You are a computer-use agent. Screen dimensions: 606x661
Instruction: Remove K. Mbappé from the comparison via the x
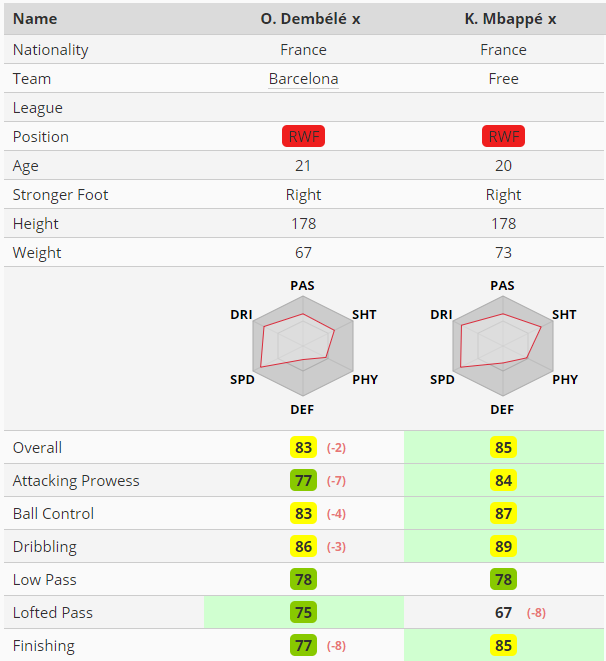tap(552, 19)
